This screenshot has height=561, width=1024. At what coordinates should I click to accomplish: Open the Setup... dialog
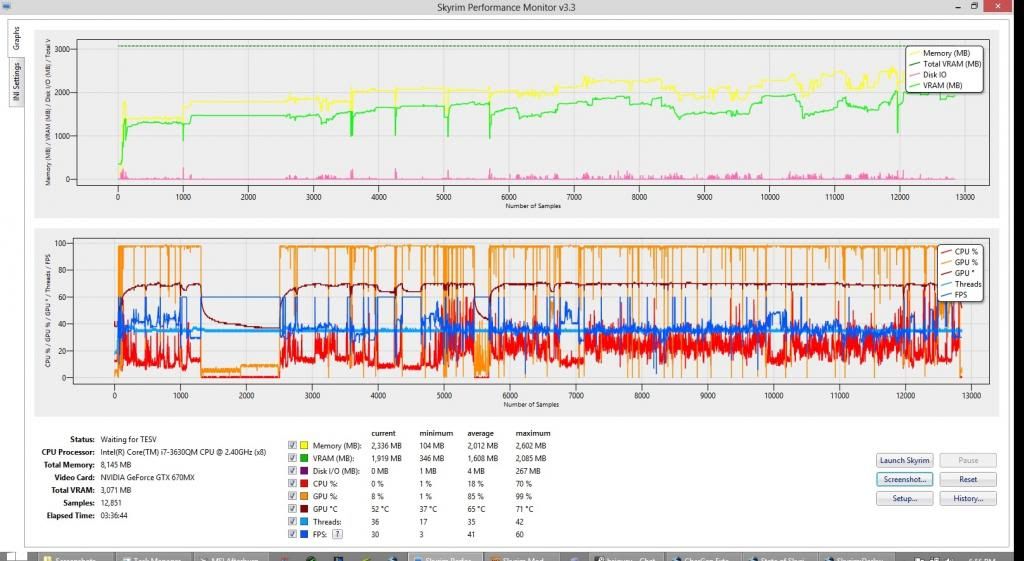coord(904,498)
